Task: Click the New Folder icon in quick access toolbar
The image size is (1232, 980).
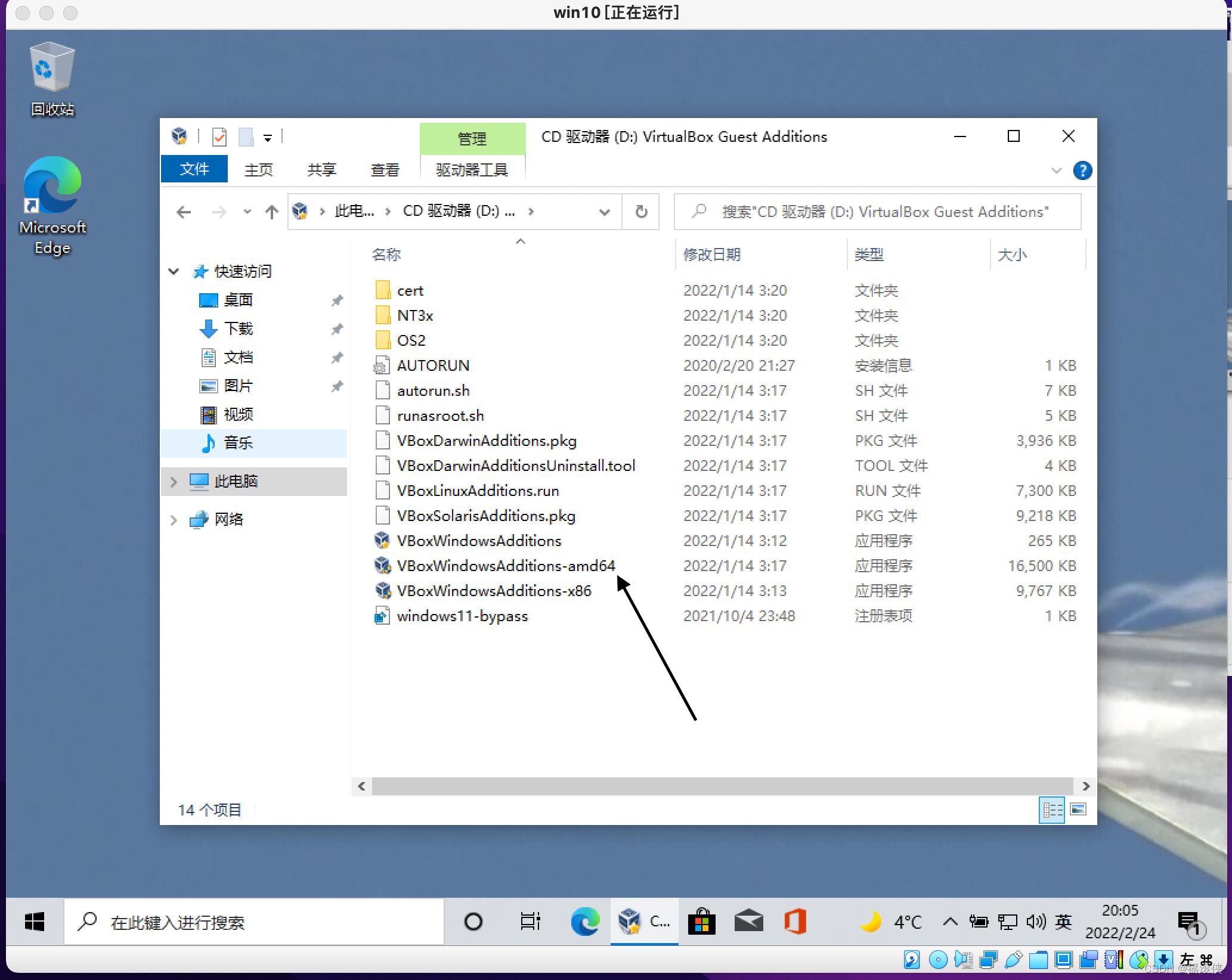Action: [x=246, y=137]
